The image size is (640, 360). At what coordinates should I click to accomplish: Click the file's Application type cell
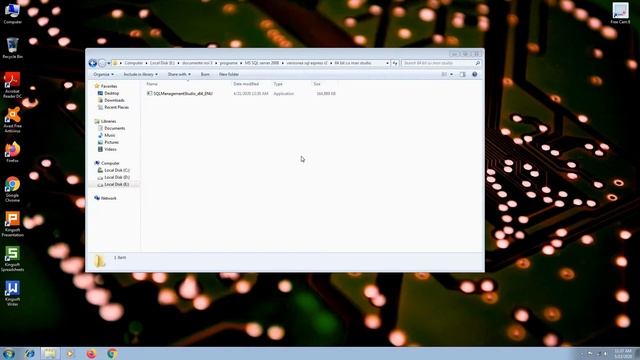[x=284, y=93]
